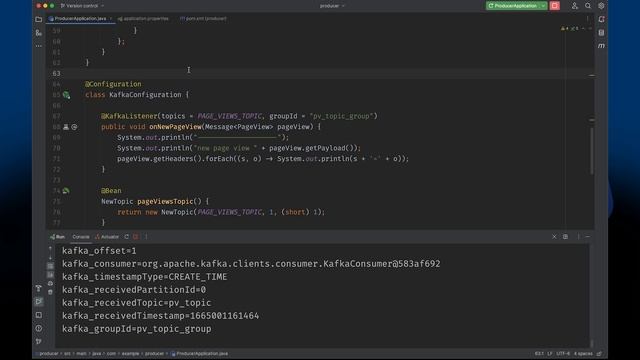Click example in the breadcrumb path
Viewport: 640px width, 360px height.
coord(131,353)
